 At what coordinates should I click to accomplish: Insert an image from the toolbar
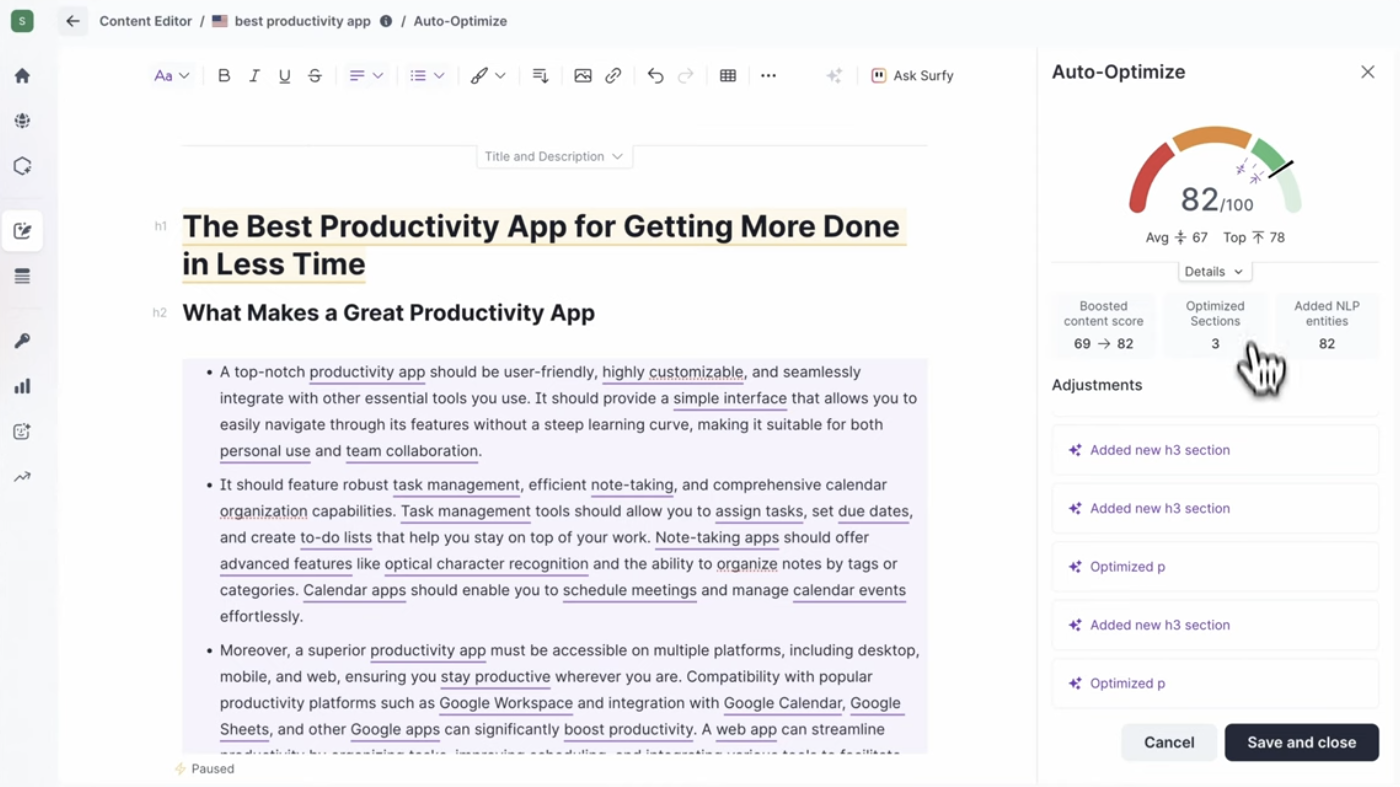pos(583,76)
